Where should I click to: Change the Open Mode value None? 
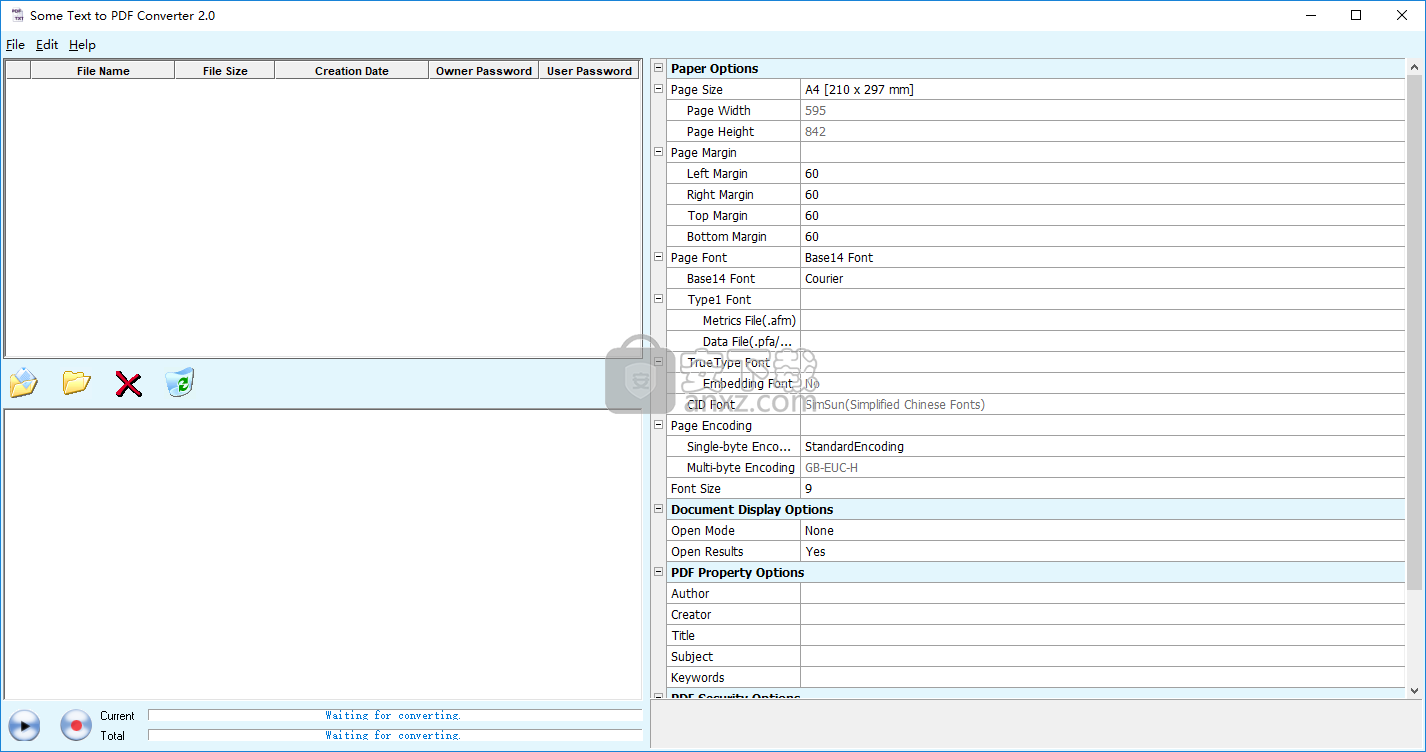pyautogui.click(x=1103, y=530)
